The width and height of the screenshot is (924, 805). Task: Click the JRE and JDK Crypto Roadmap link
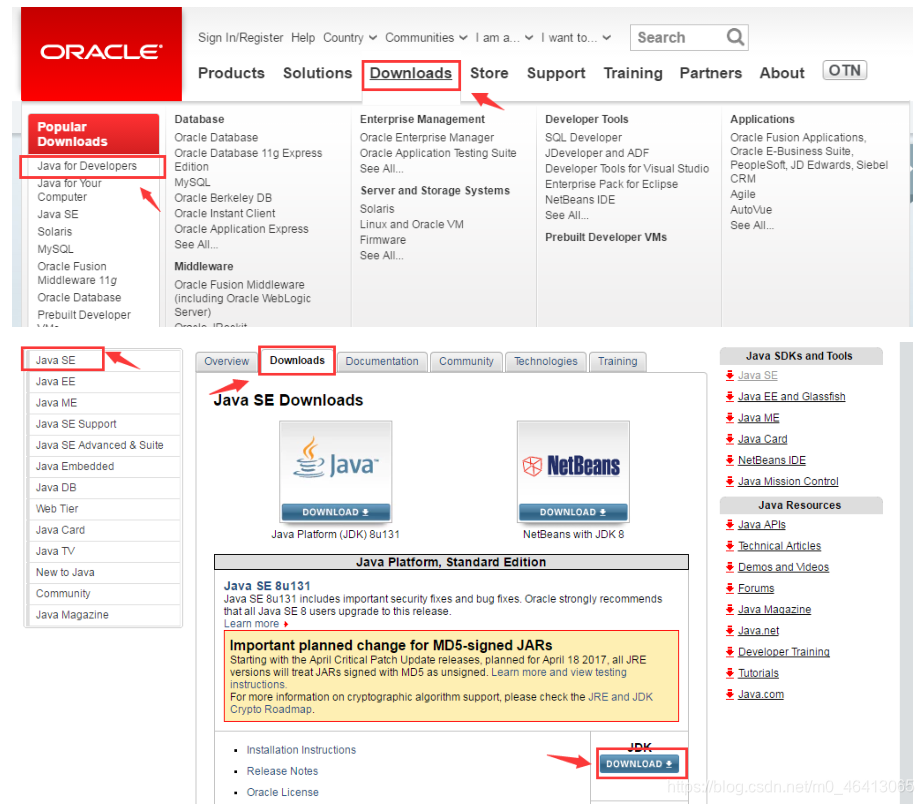(x=441, y=703)
